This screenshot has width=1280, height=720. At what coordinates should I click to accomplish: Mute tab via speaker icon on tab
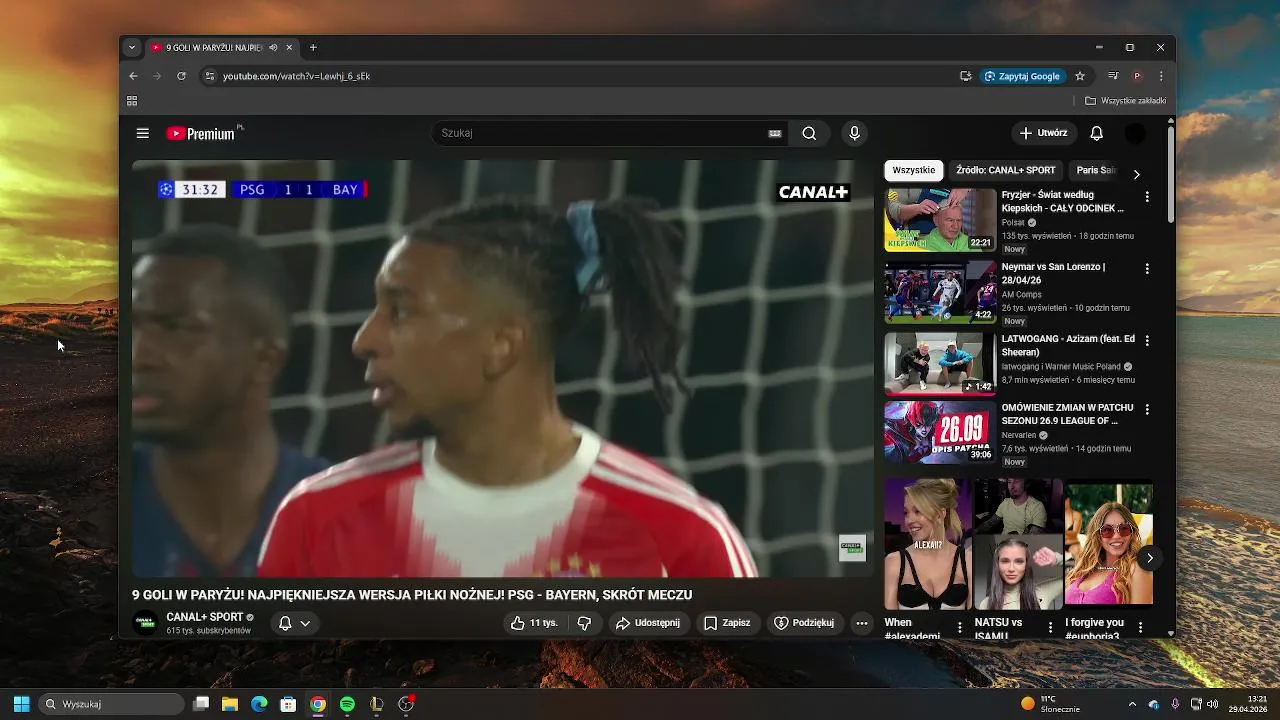click(x=273, y=47)
